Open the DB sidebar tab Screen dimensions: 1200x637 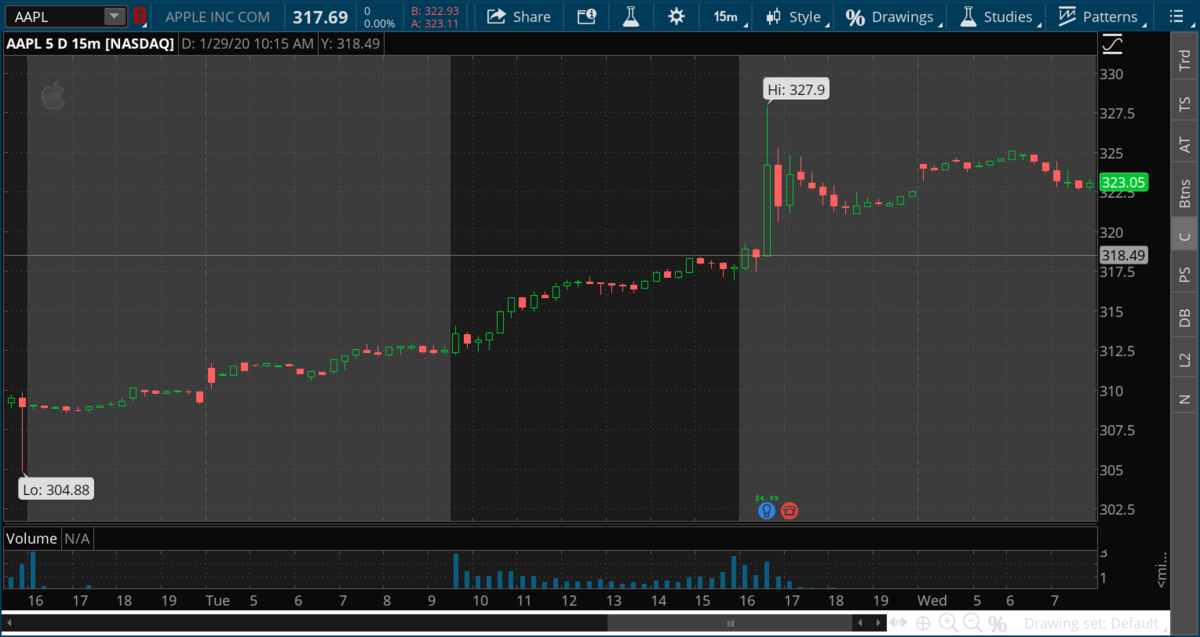click(1184, 317)
